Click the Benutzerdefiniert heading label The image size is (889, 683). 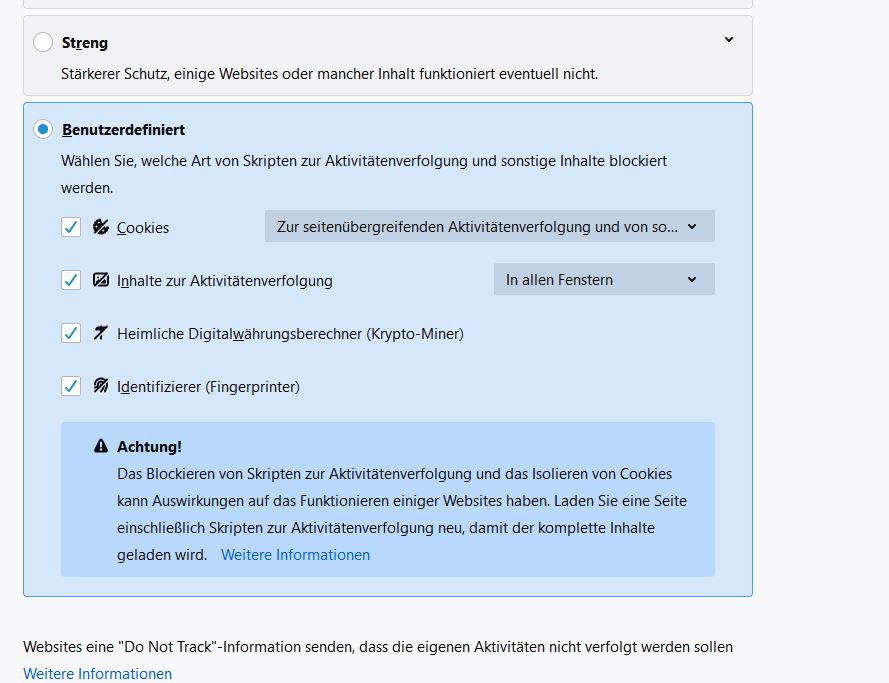pos(123,129)
